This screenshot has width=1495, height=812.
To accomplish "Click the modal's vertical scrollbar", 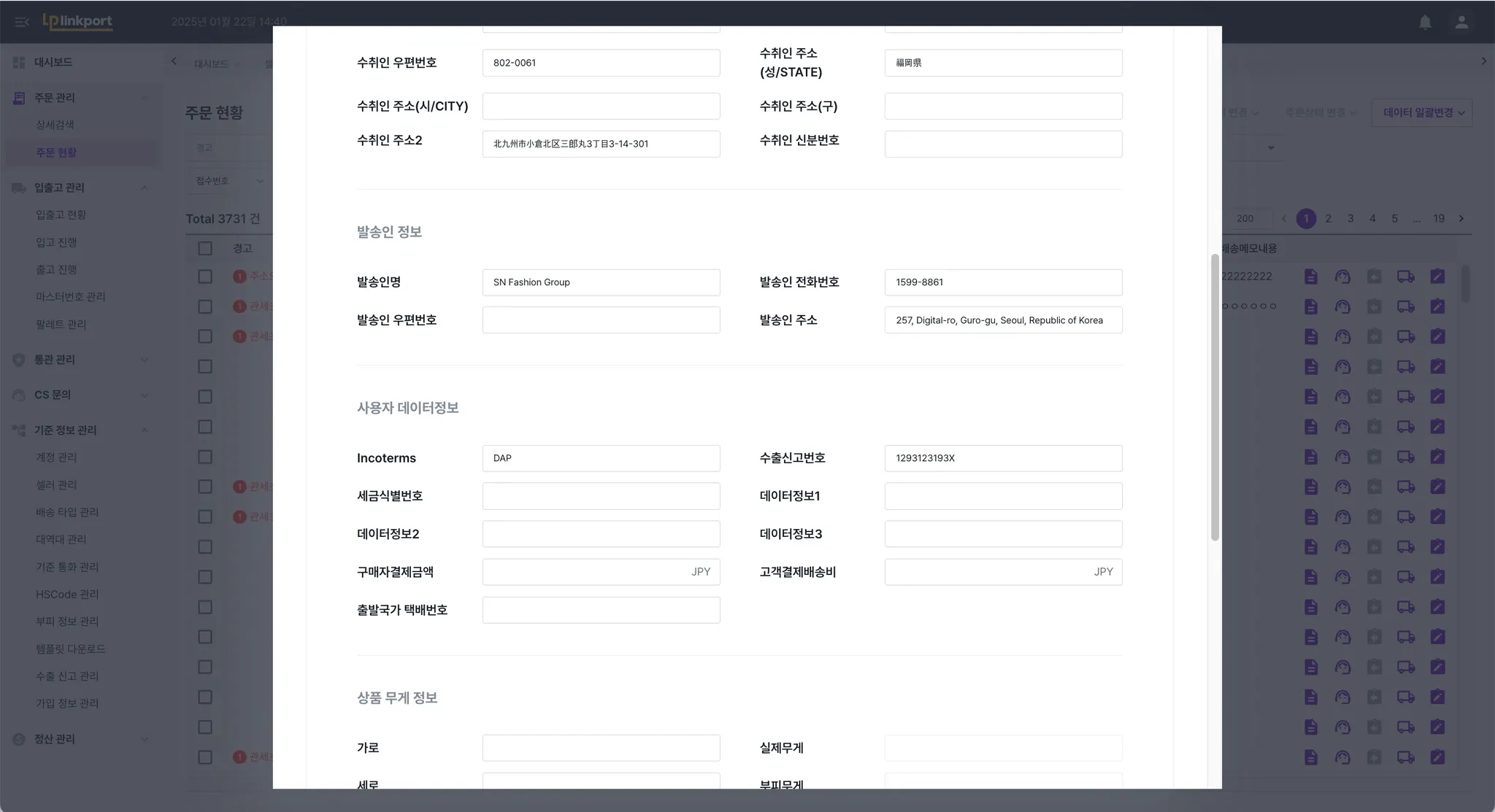I will point(1215,398).
